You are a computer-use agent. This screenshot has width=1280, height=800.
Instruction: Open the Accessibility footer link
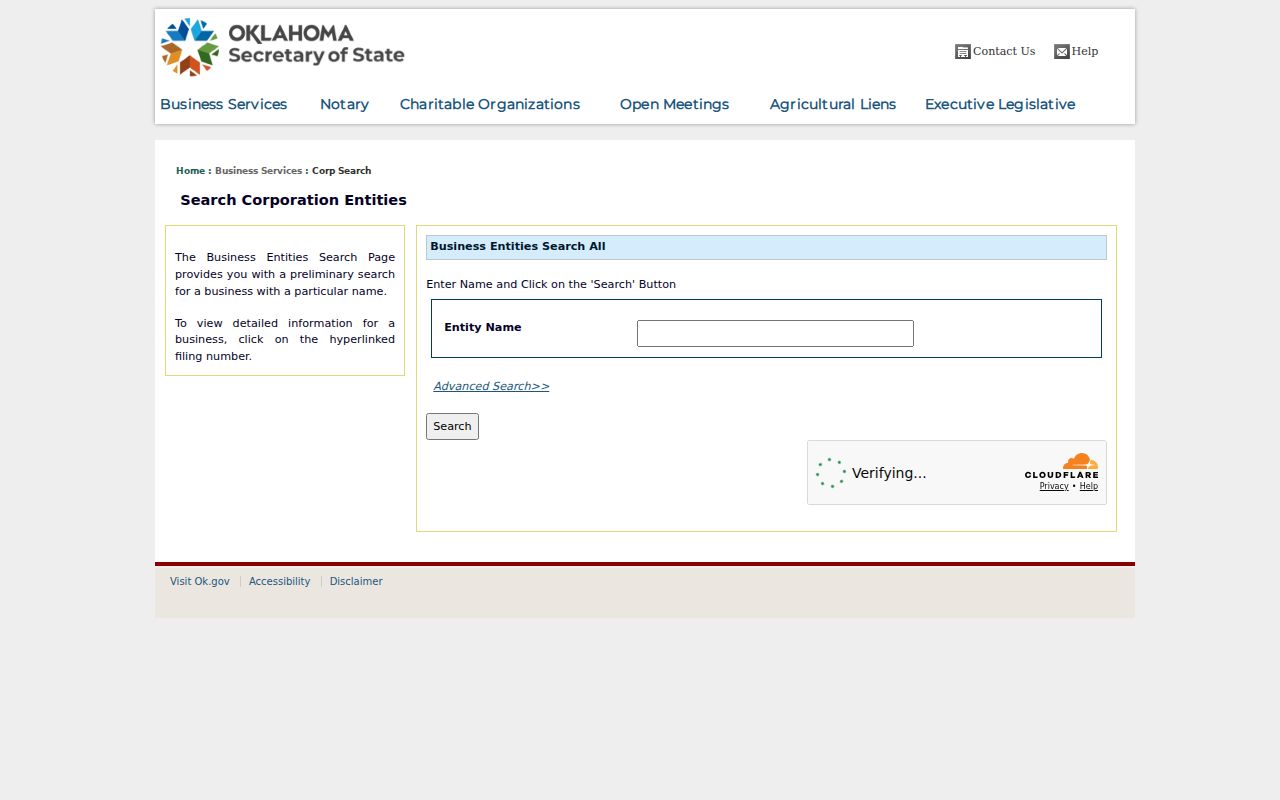tap(280, 581)
